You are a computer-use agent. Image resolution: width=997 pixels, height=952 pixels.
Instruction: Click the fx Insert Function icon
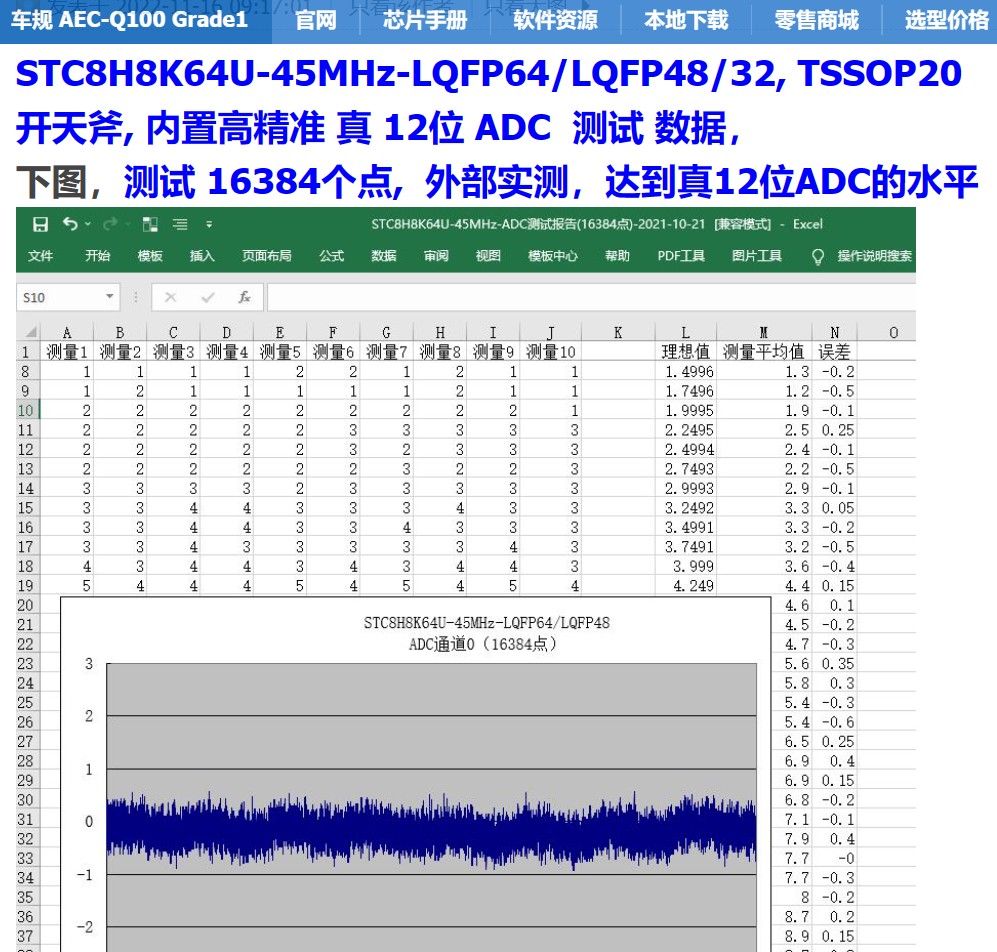click(244, 297)
